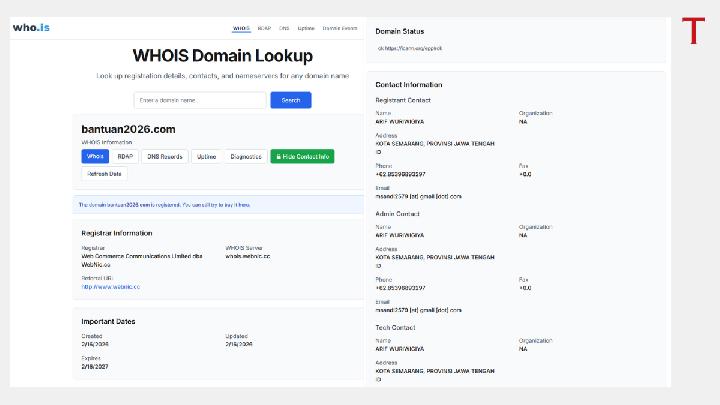Open the Diagnostics tab

tap(245, 156)
